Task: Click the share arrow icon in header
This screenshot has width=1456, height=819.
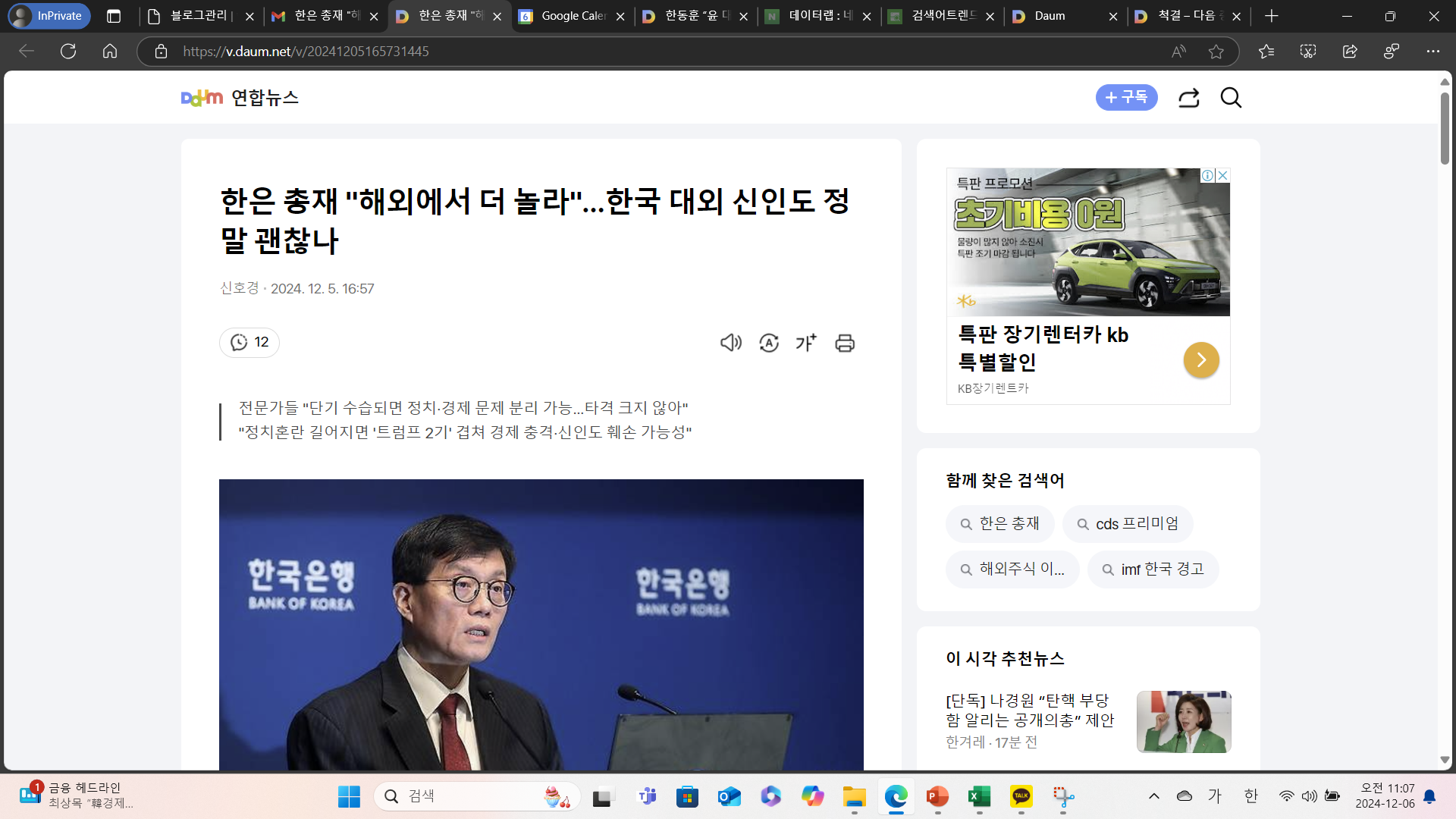Action: [x=1188, y=98]
